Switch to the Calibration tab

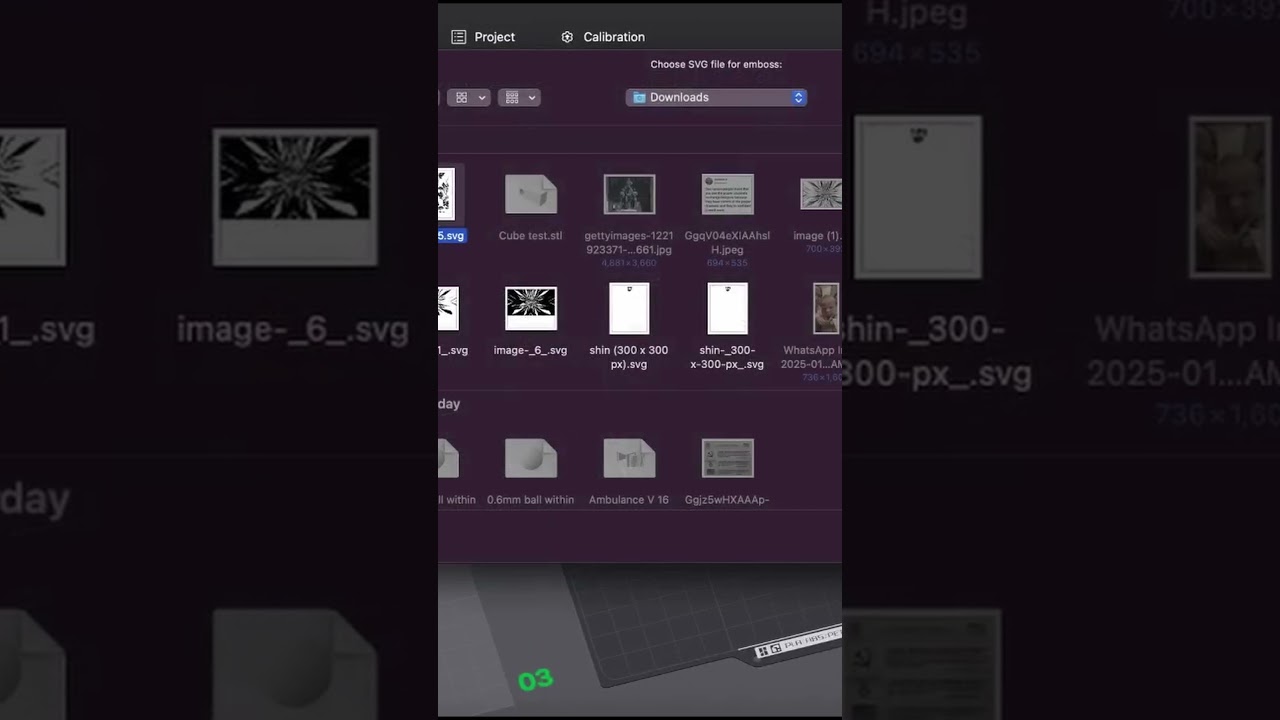602,37
